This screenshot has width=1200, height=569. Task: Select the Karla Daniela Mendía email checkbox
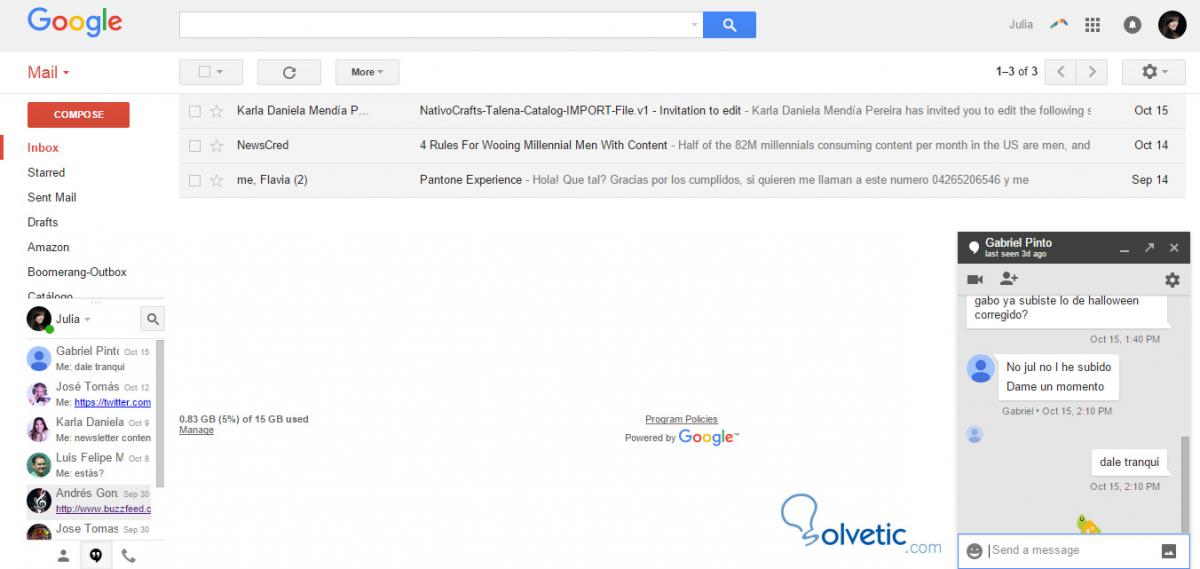[195, 111]
